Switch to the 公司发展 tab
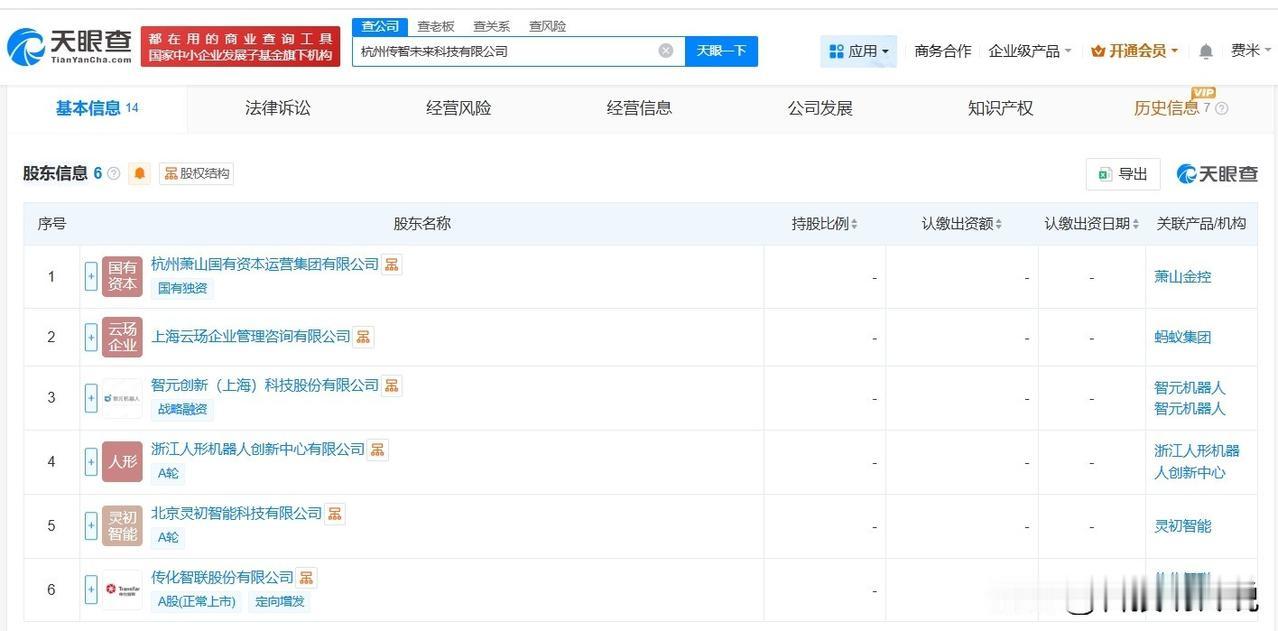The width and height of the screenshot is (1278, 631). (x=820, y=108)
